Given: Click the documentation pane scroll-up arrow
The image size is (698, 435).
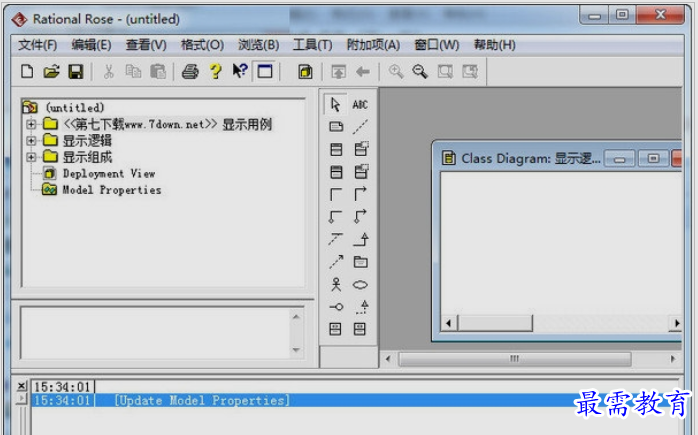Looking at the screenshot, I should (x=296, y=317).
